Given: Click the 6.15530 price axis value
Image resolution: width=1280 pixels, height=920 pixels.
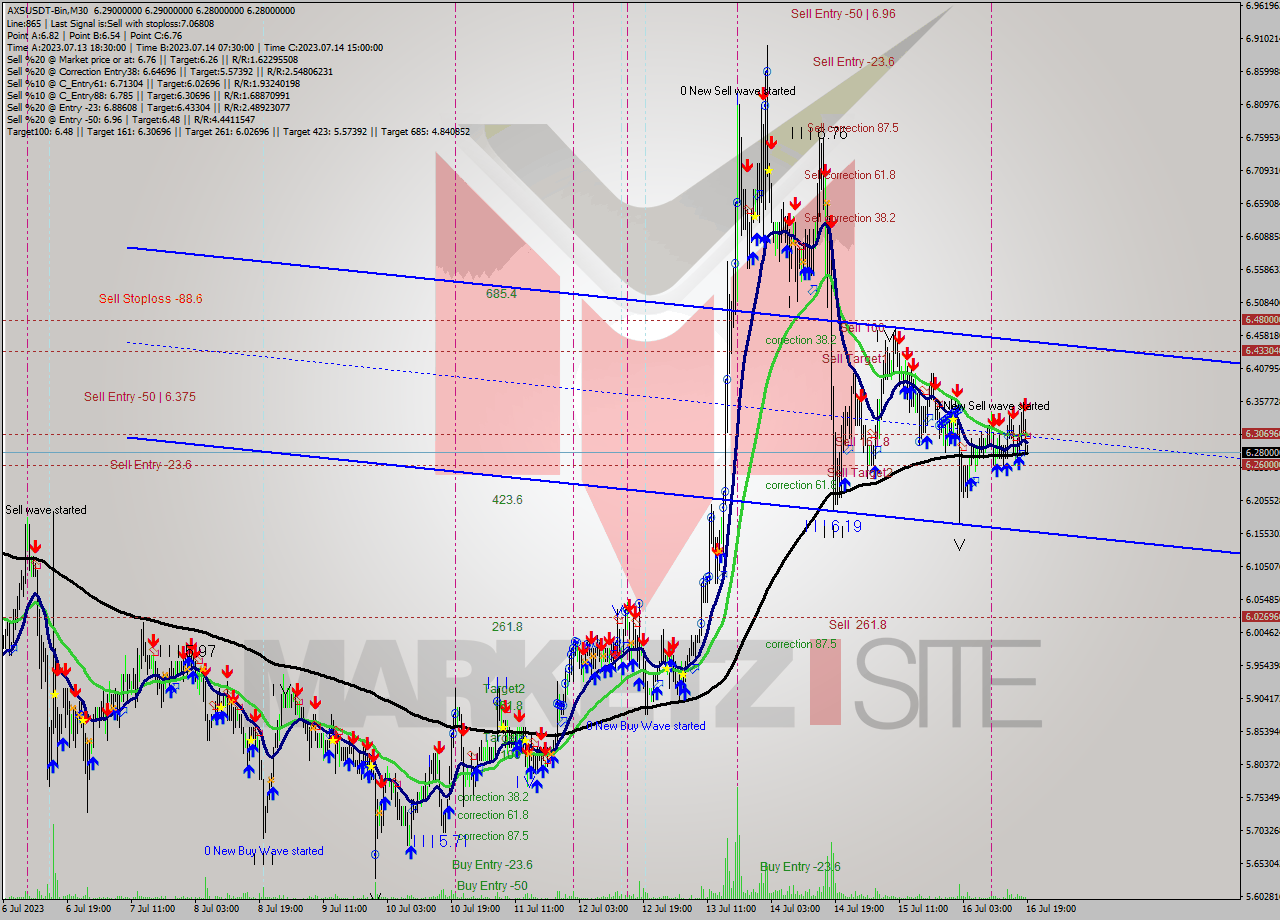Looking at the screenshot, I should 1262,533.
